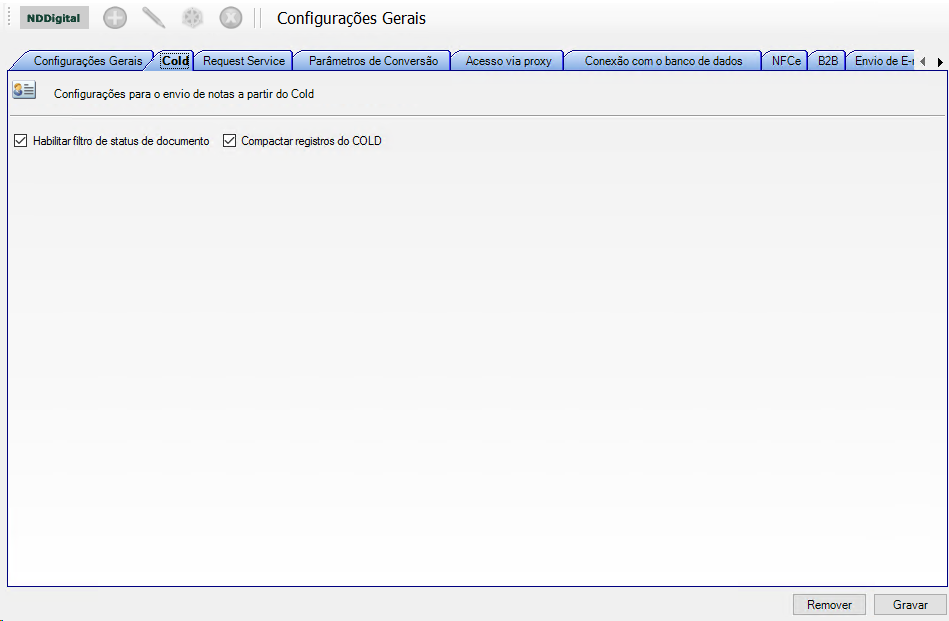Click the add (plus) toolbar icon
949x621 pixels.
click(115, 18)
